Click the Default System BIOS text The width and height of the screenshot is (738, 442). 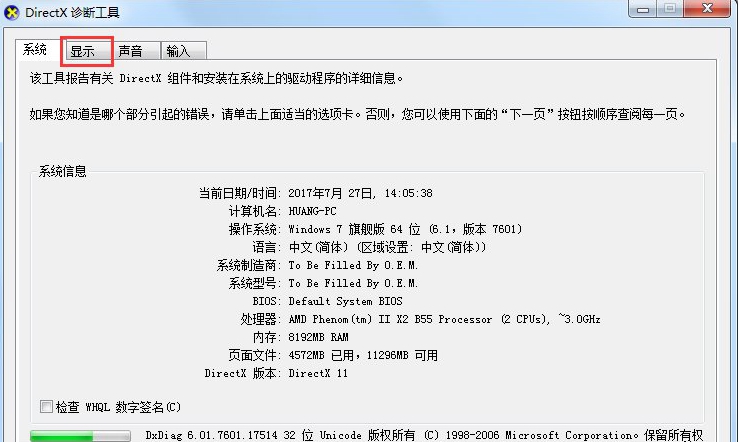point(345,301)
